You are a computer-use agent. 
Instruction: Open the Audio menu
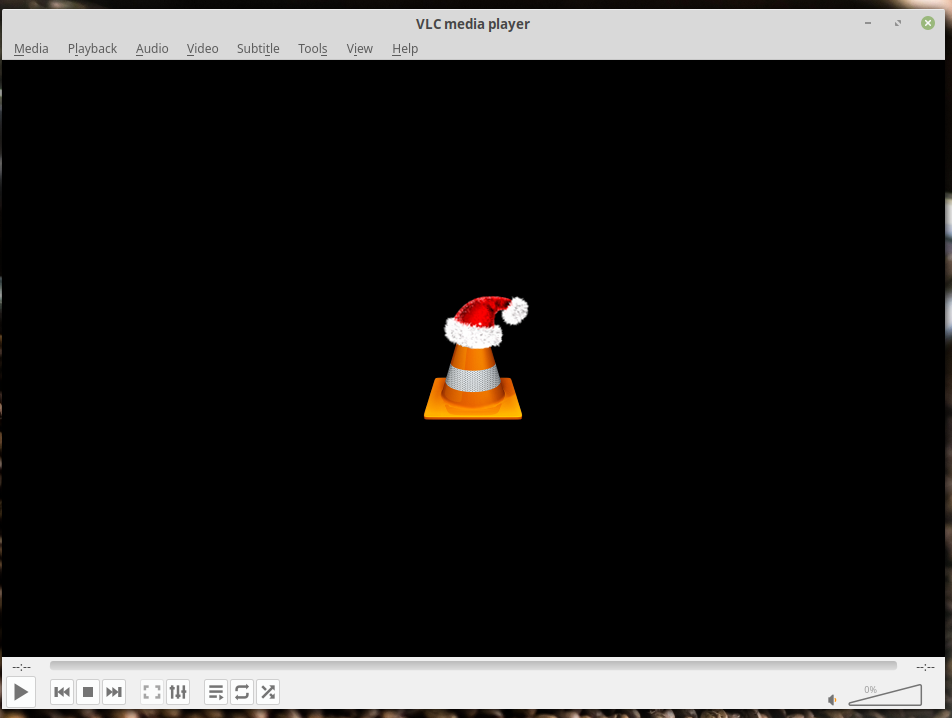coord(152,49)
